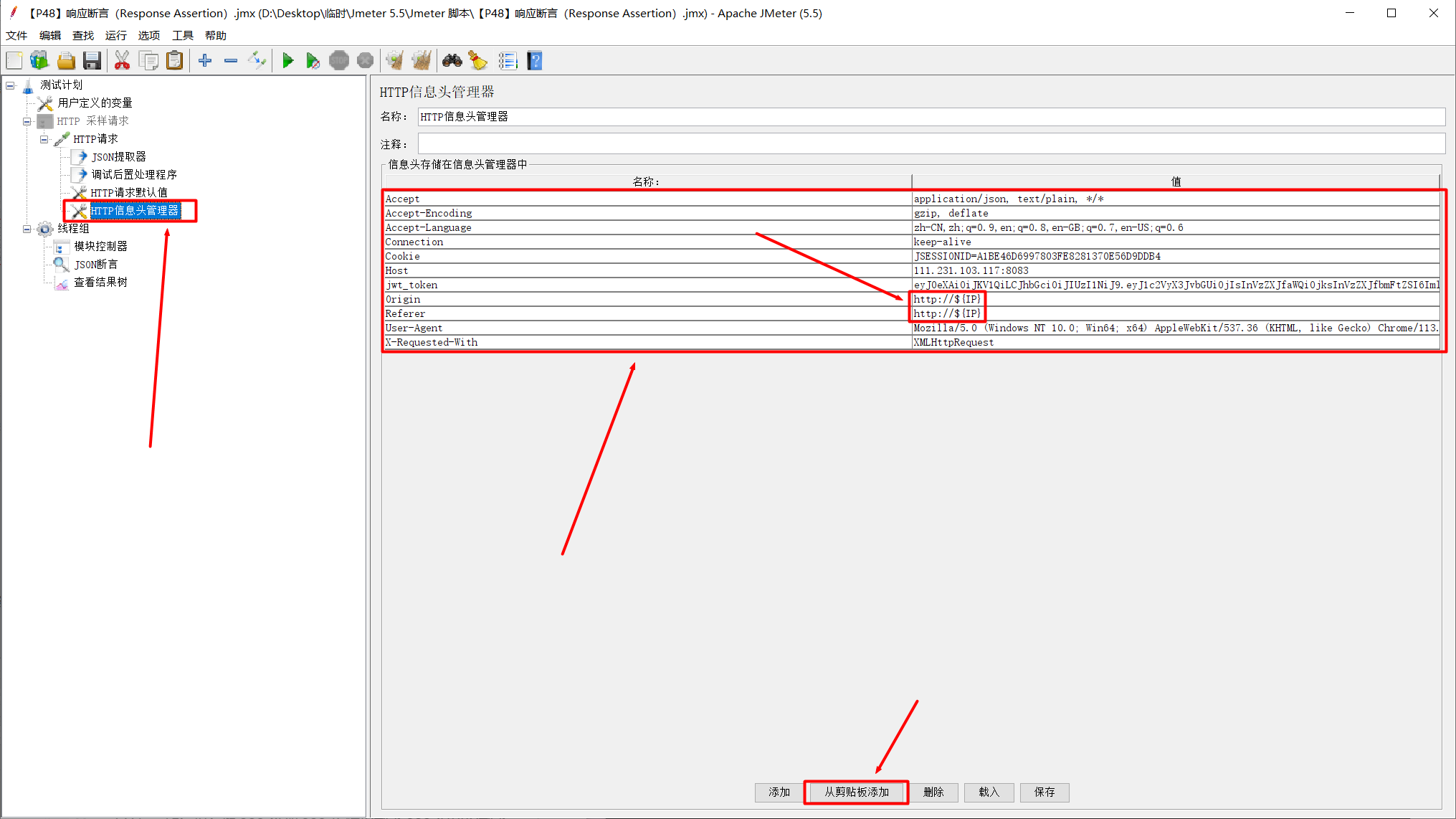The height and width of the screenshot is (819, 1456).
Task: Click the yellow broom Reset Search icon
Action: (x=478, y=61)
